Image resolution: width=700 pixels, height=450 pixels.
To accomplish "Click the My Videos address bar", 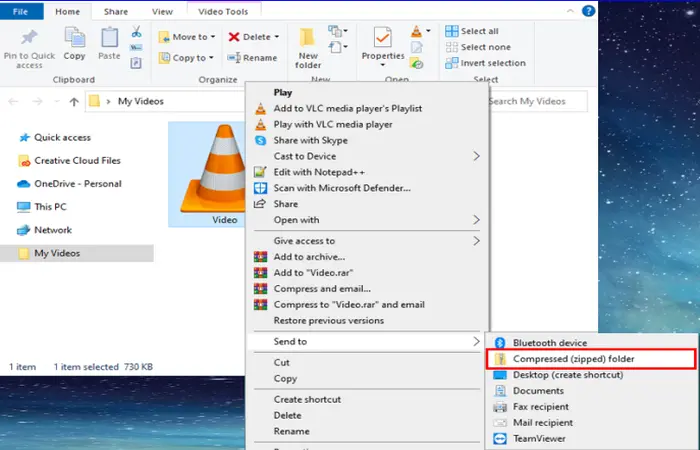I will coord(166,101).
